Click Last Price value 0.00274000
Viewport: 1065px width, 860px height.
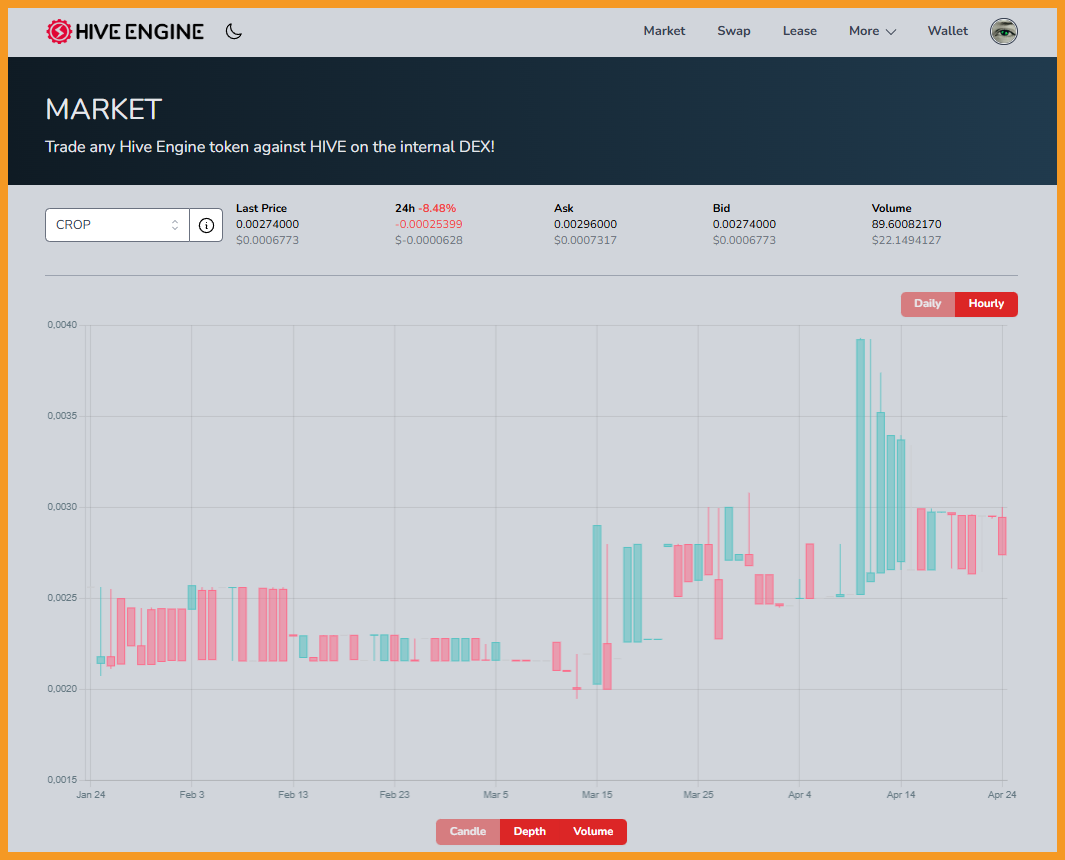point(268,224)
